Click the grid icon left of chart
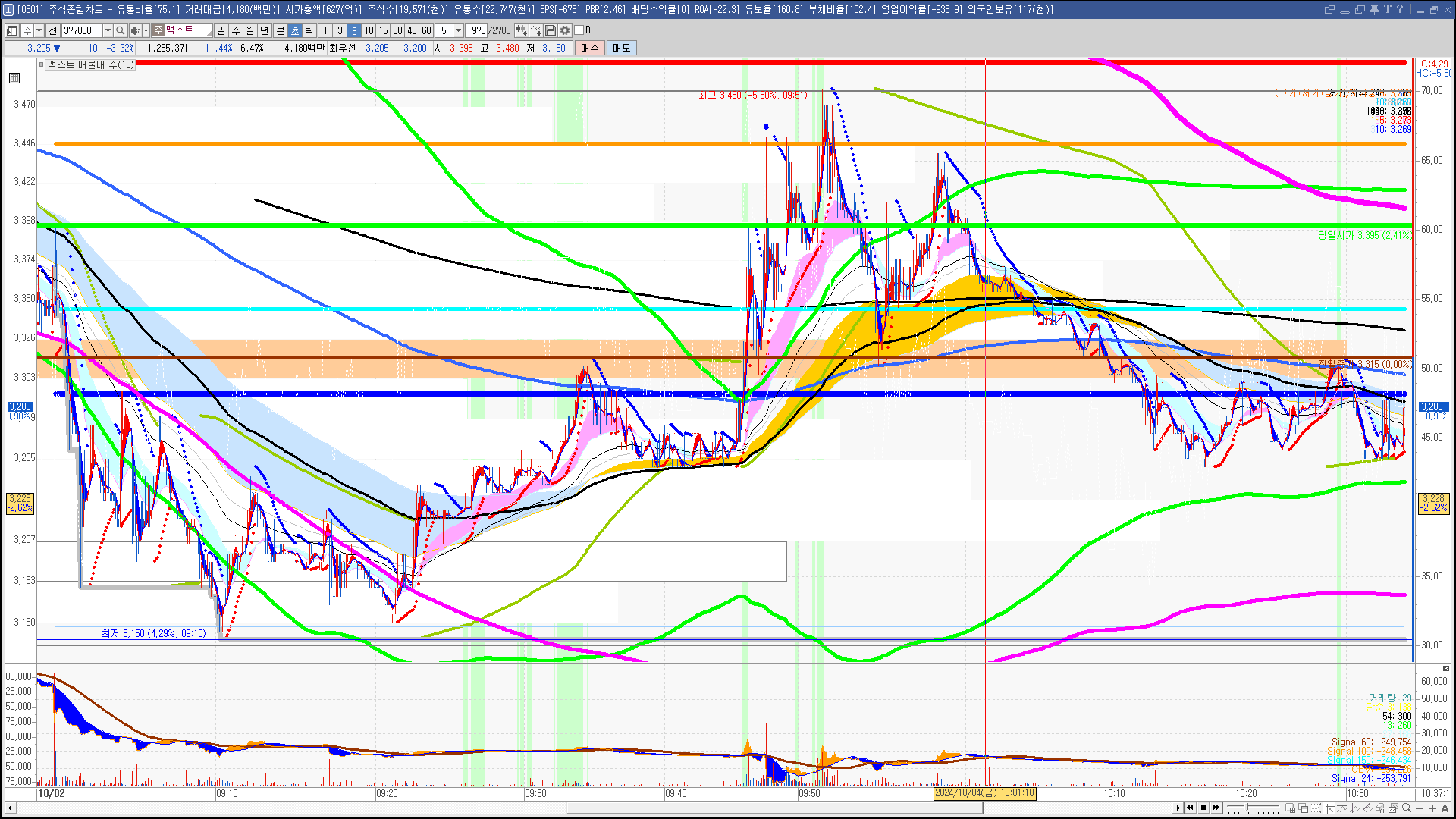Viewport: 1456px width, 819px height. [x=14, y=78]
